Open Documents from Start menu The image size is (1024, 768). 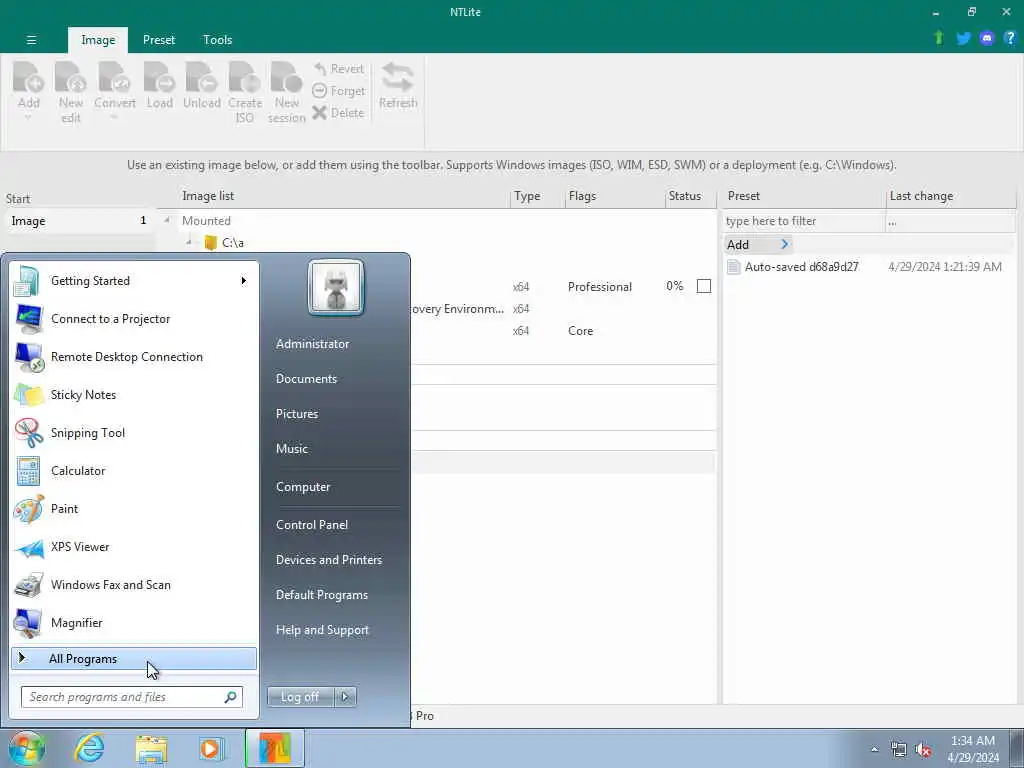pos(306,379)
